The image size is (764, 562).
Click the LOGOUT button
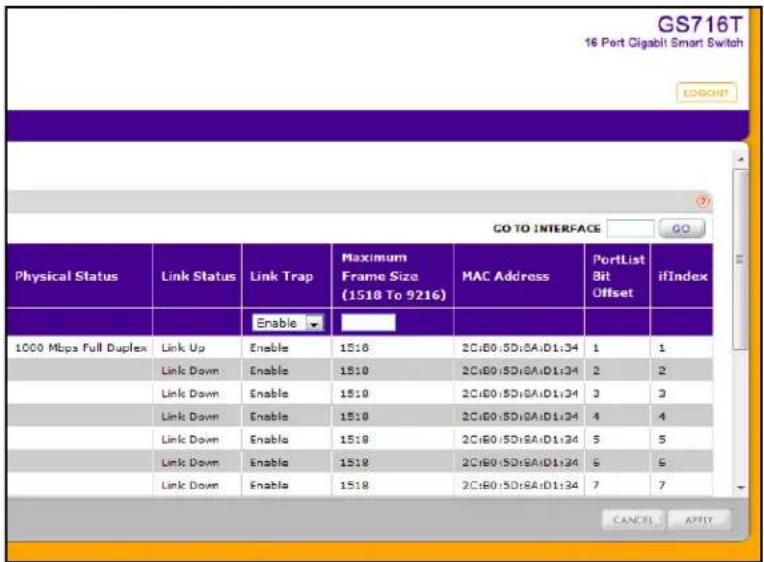[706, 93]
